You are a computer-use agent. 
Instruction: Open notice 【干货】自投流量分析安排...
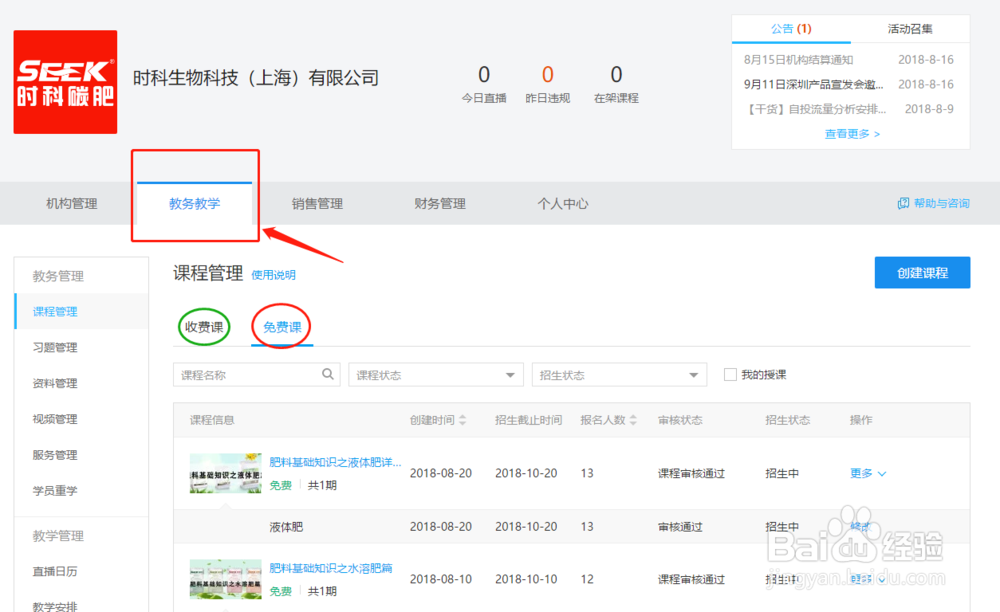pyautogui.click(x=815, y=109)
